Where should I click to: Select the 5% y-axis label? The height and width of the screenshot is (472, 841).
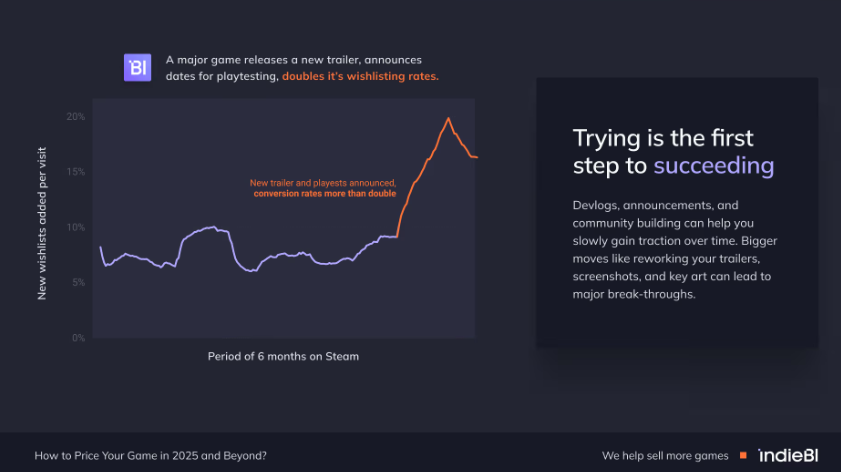click(x=78, y=283)
